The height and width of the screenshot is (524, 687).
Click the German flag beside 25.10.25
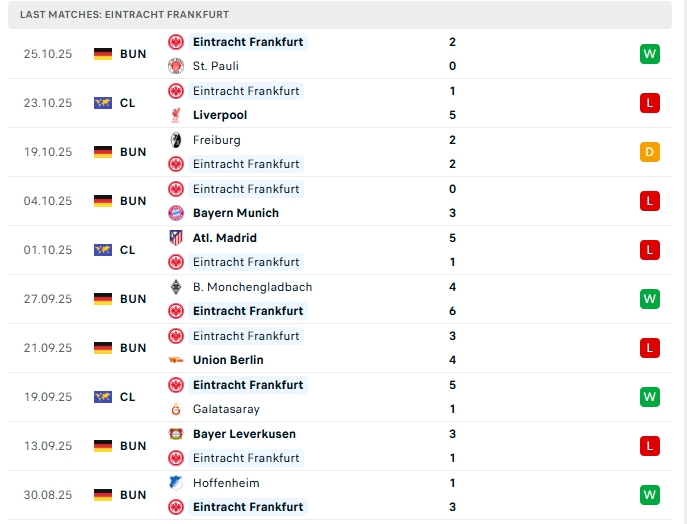click(103, 54)
